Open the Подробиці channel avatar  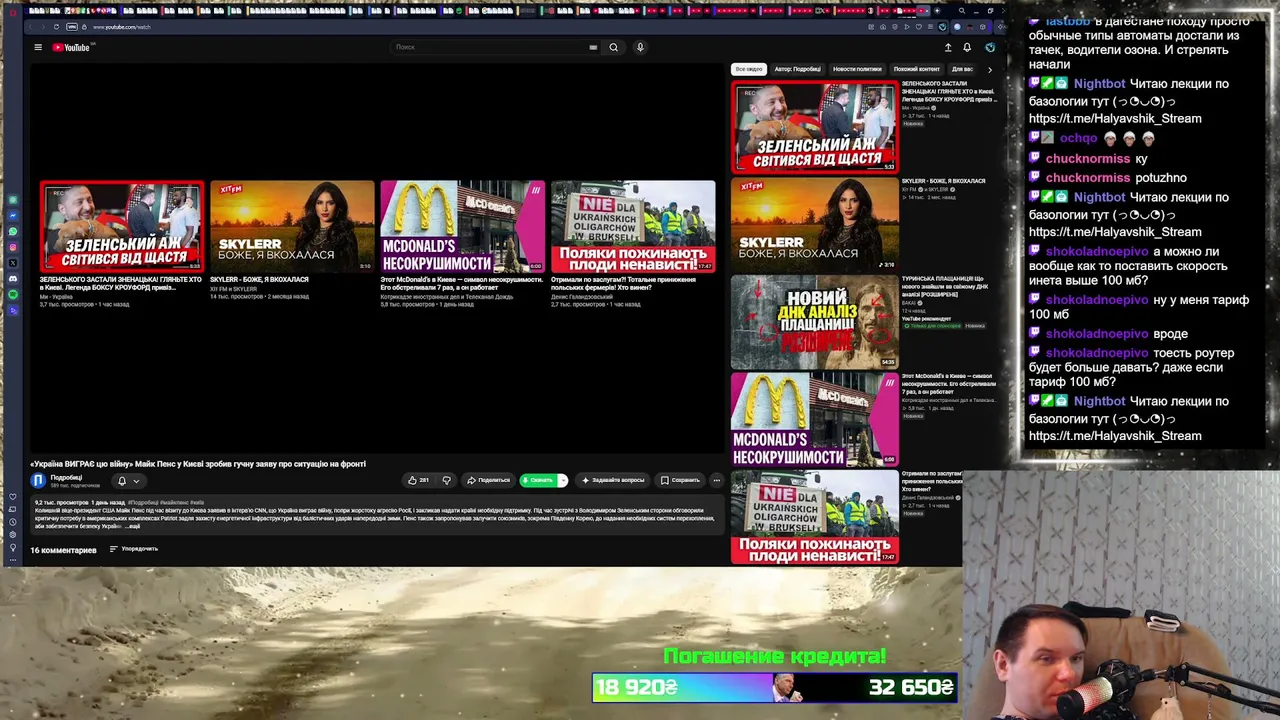38,481
